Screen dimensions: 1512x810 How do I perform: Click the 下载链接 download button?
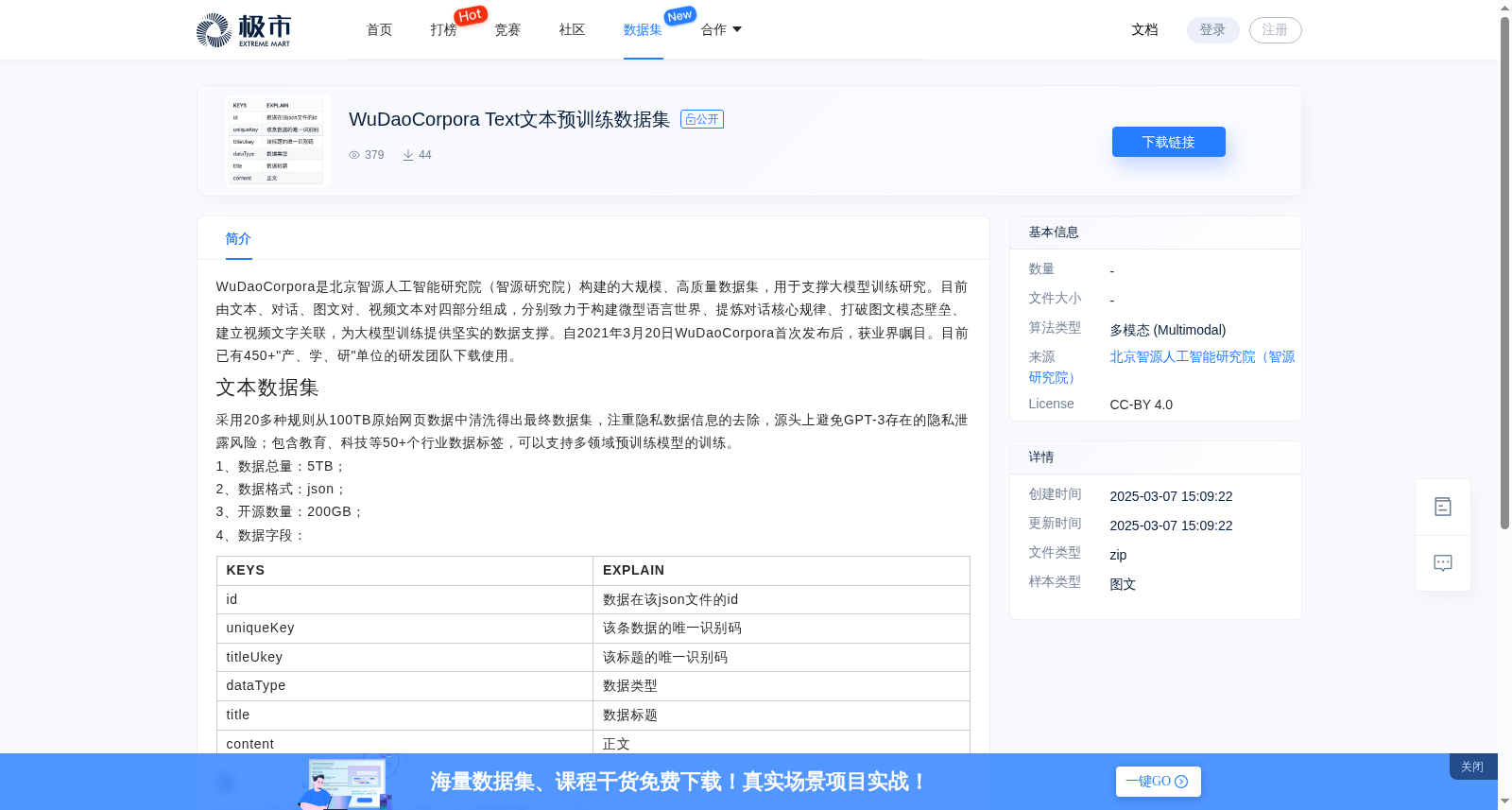1169,142
